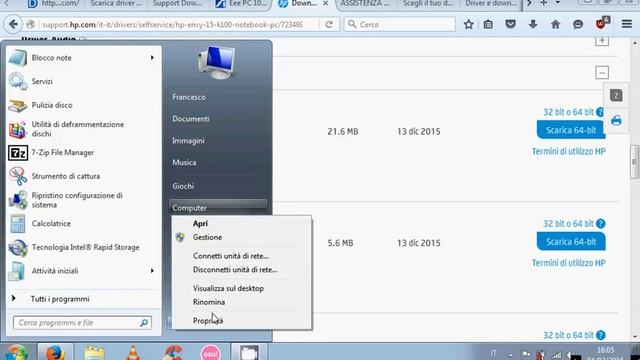The image size is (640, 360).
Task: Collapse driver section with minus button
Action: (x=602, y=73)
